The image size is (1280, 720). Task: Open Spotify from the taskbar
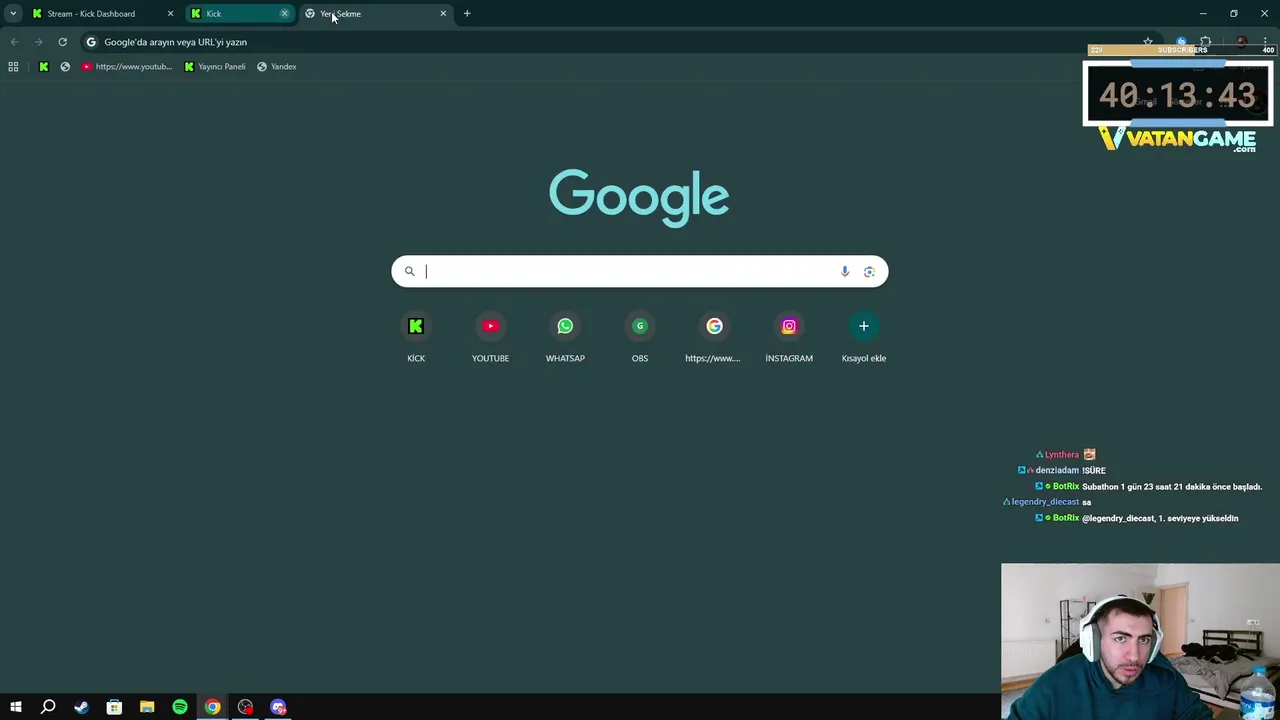point(180,707)
